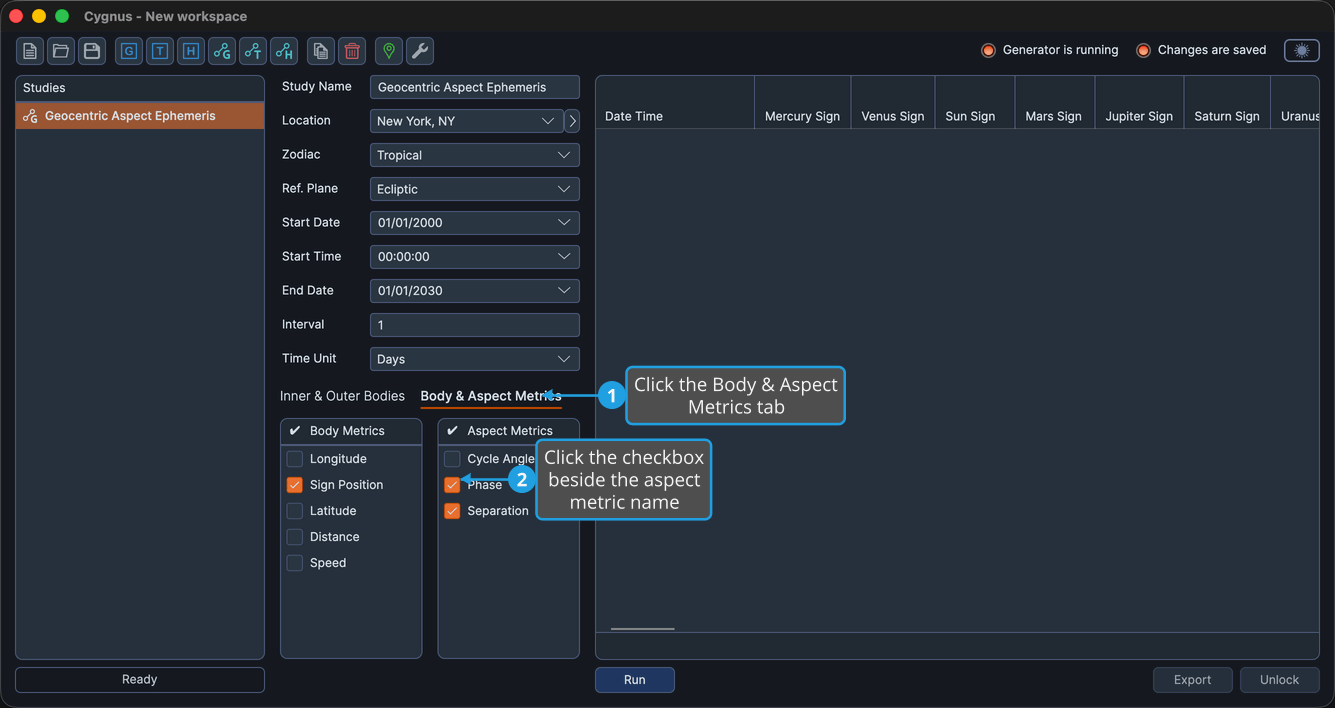The height and width of the screenshot is (708, 1335).
Task: Expand the Time Unit Days dropdown
Action: coord(475,359)
